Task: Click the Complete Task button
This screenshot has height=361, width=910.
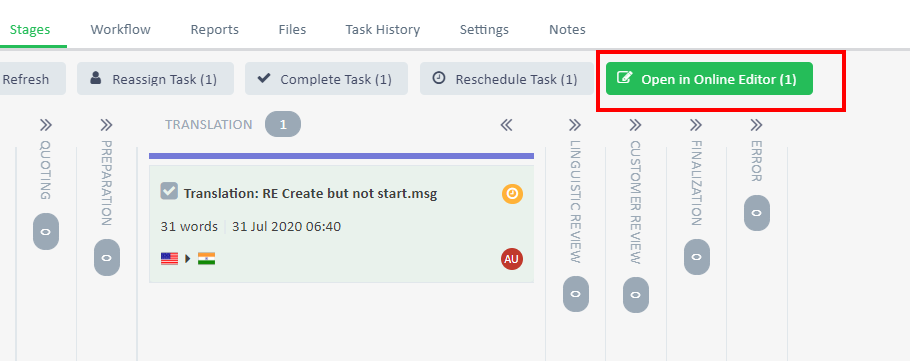Action: 326,79
